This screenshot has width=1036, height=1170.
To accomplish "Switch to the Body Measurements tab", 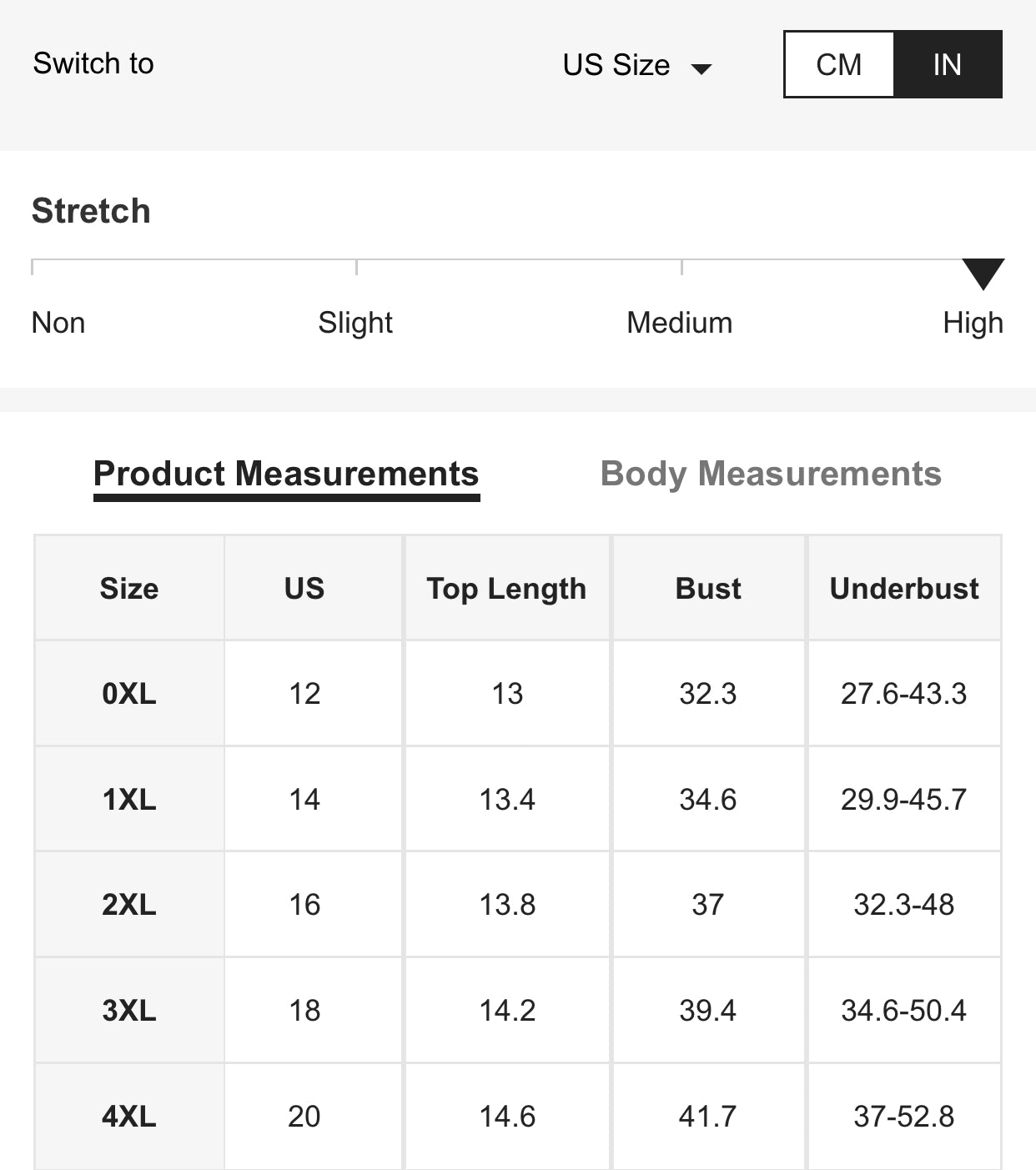I will click(771, 474).
